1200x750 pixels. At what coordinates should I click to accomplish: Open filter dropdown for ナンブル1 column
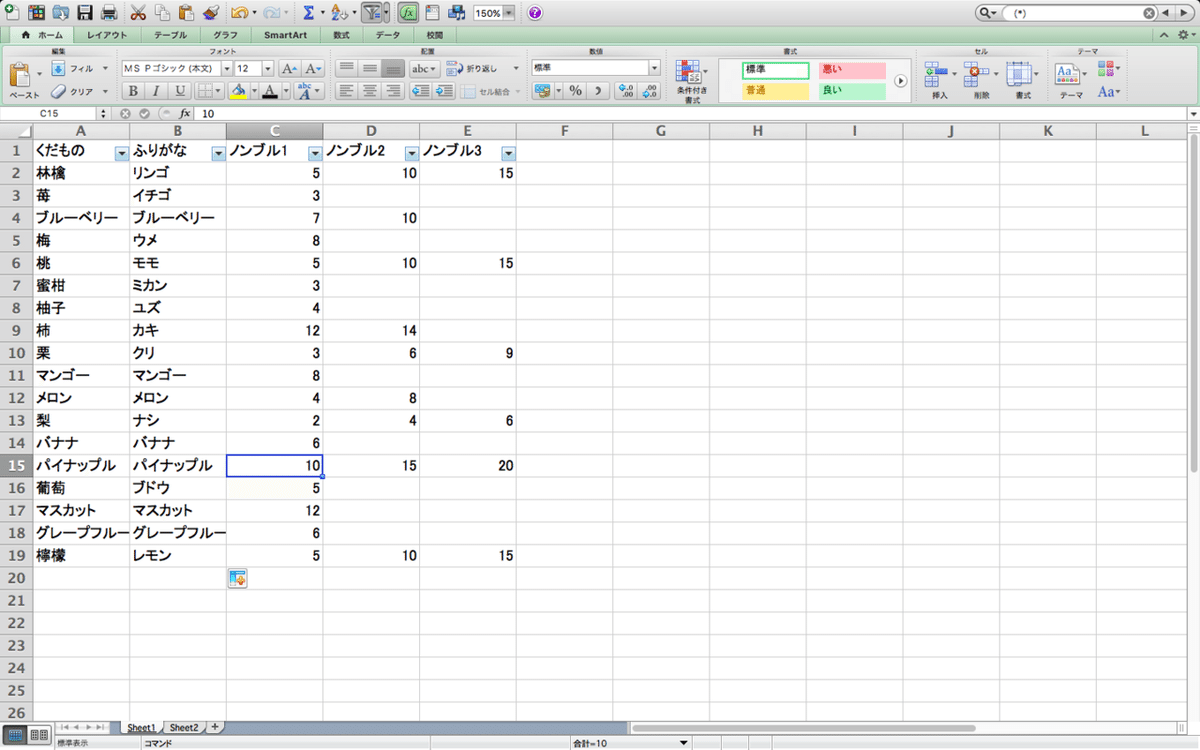[x=314, y=153]
